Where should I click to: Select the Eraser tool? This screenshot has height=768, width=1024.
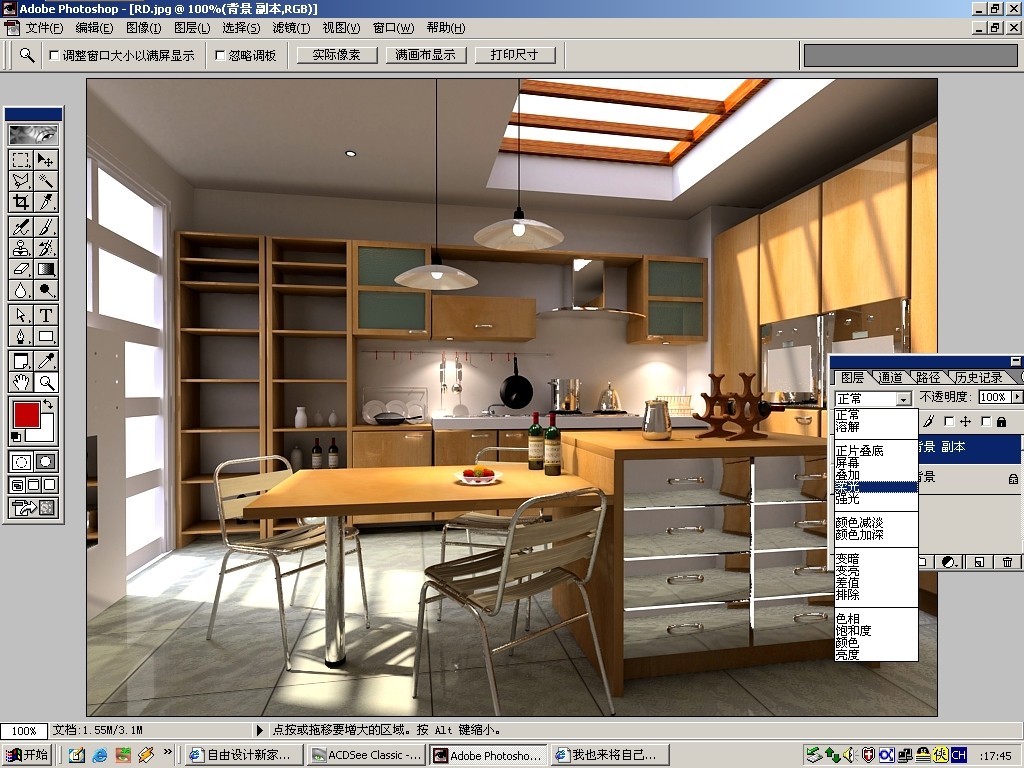(x=20, y=268)
